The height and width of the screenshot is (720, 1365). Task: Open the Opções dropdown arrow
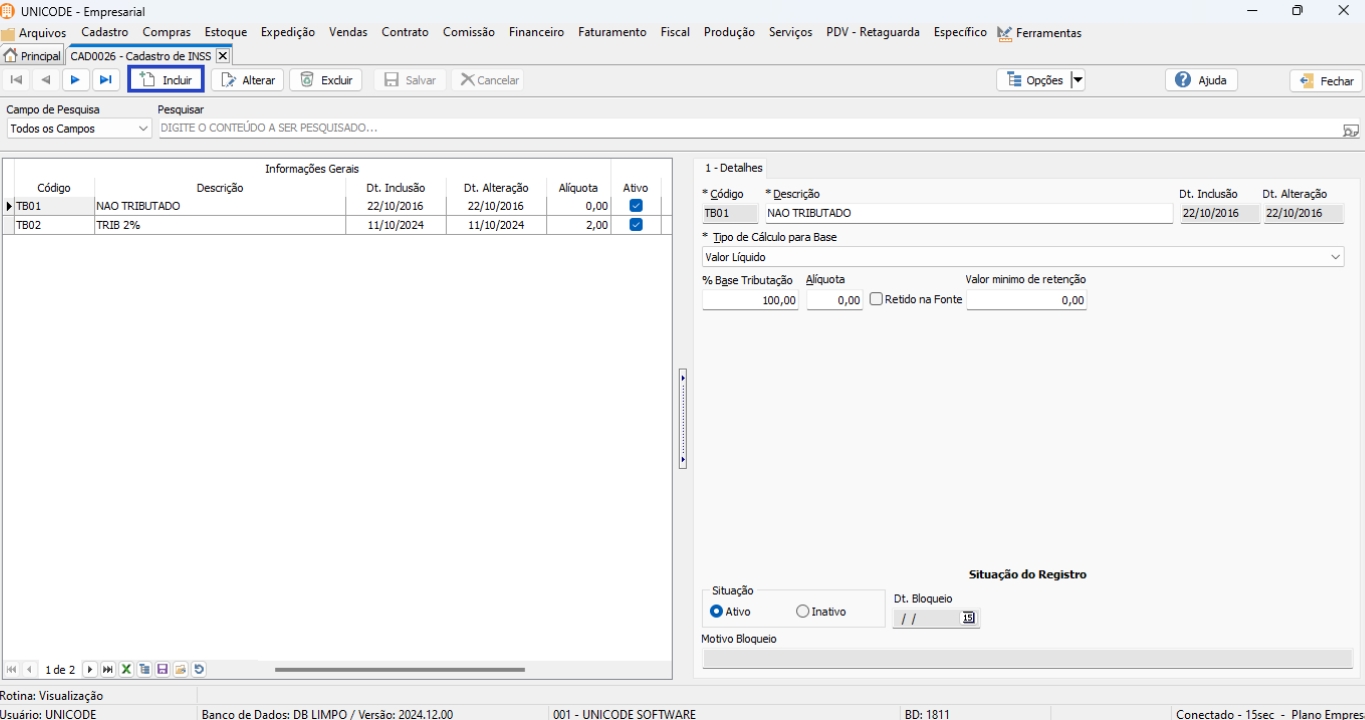point(1077,80)
